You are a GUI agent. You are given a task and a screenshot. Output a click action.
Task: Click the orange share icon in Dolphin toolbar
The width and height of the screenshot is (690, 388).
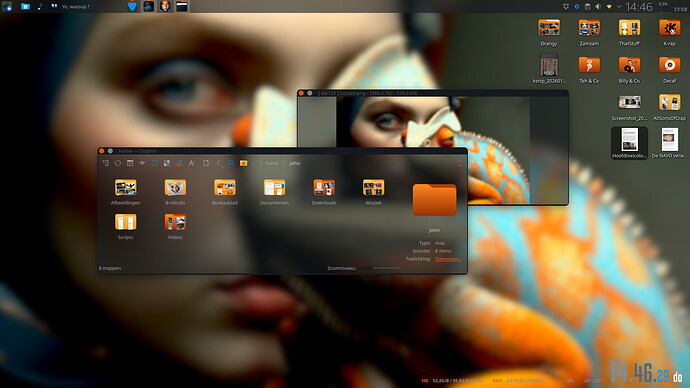(x=179, y=163)
